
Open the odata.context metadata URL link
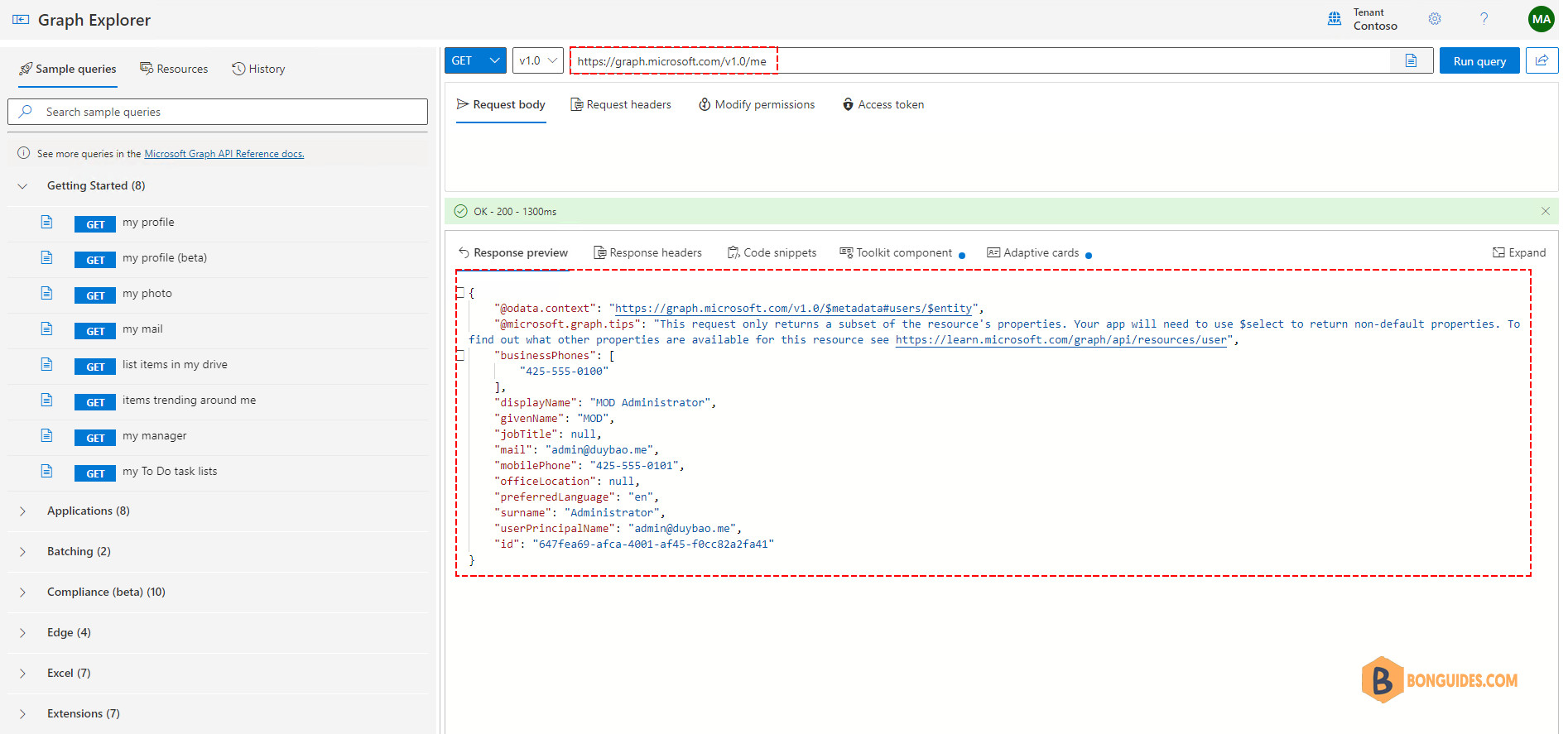coord(793,309)
